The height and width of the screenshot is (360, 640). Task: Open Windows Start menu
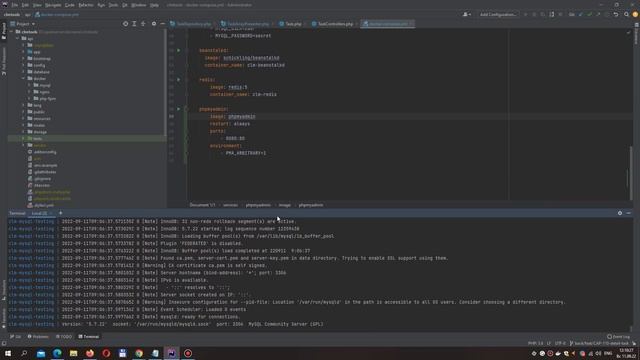click(8, 353)
